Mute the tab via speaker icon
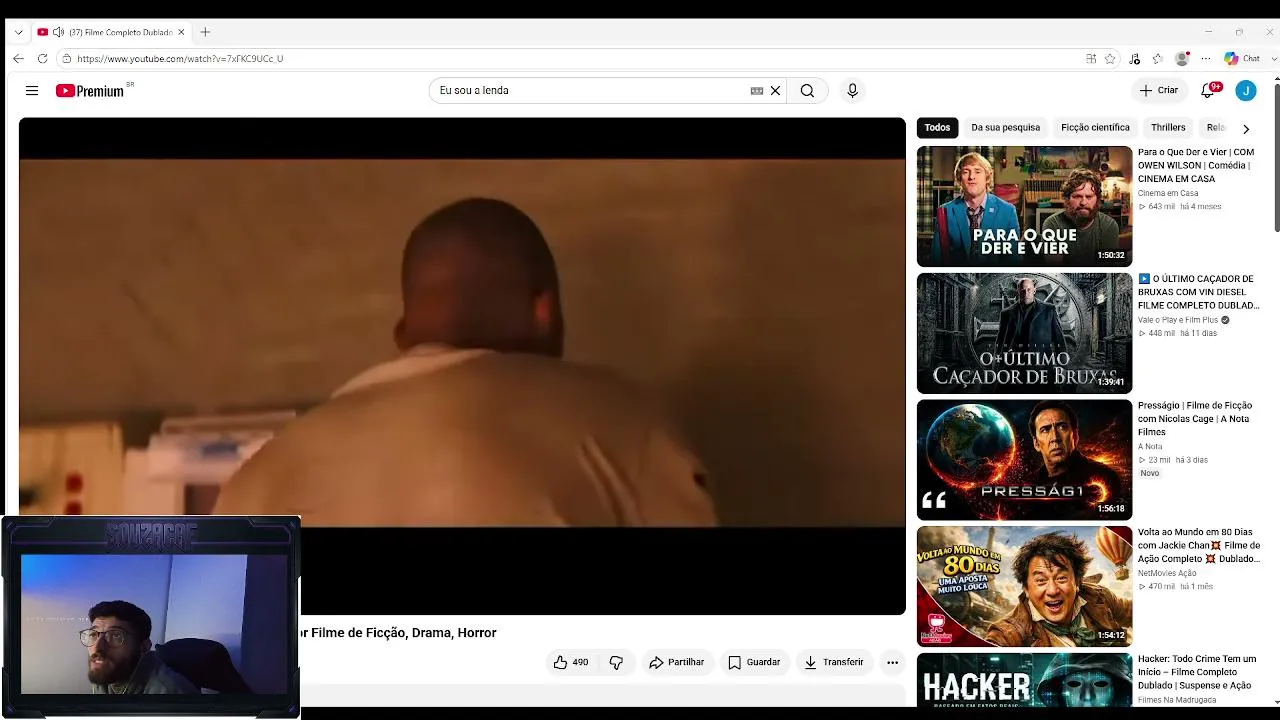Viewport: 1280px width, 720px height. (58, 32)
